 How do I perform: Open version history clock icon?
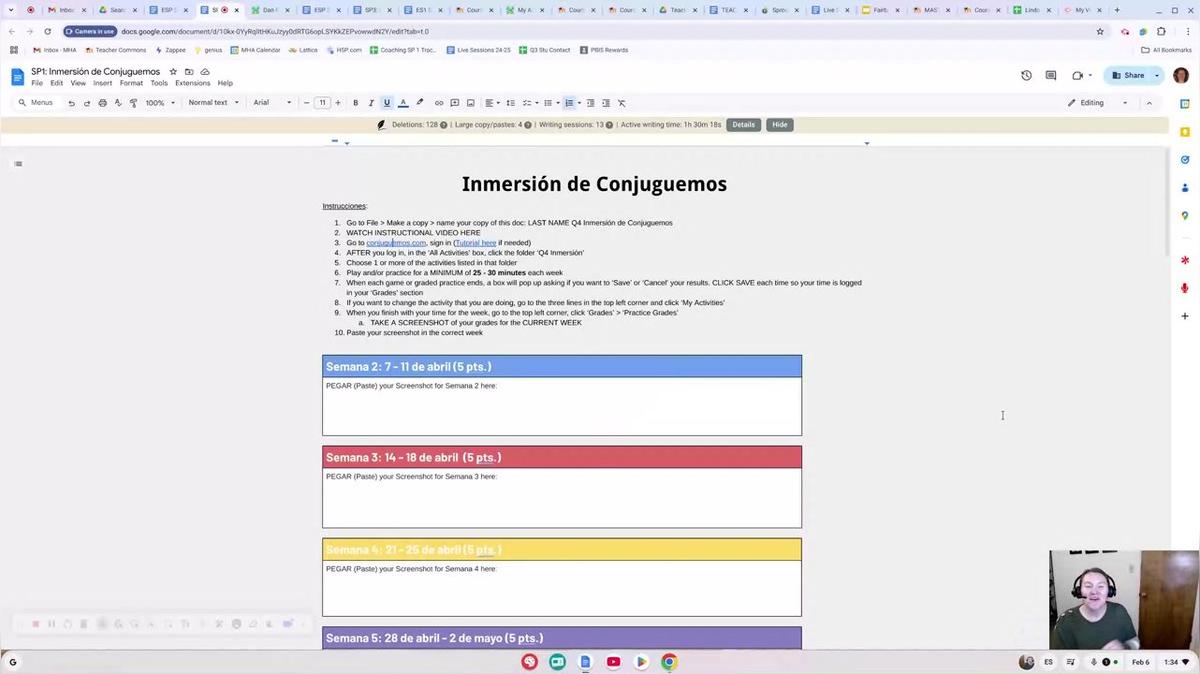pos(1026,75)
